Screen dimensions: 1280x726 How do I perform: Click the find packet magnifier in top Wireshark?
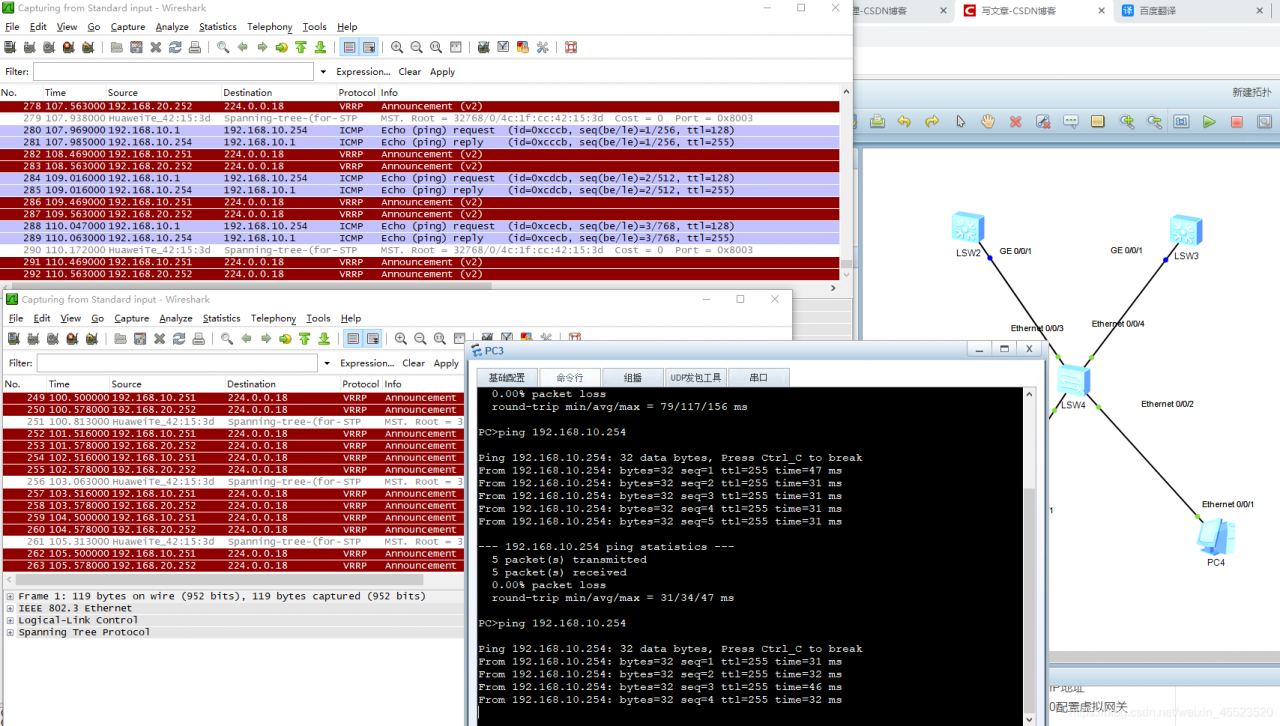223,47
